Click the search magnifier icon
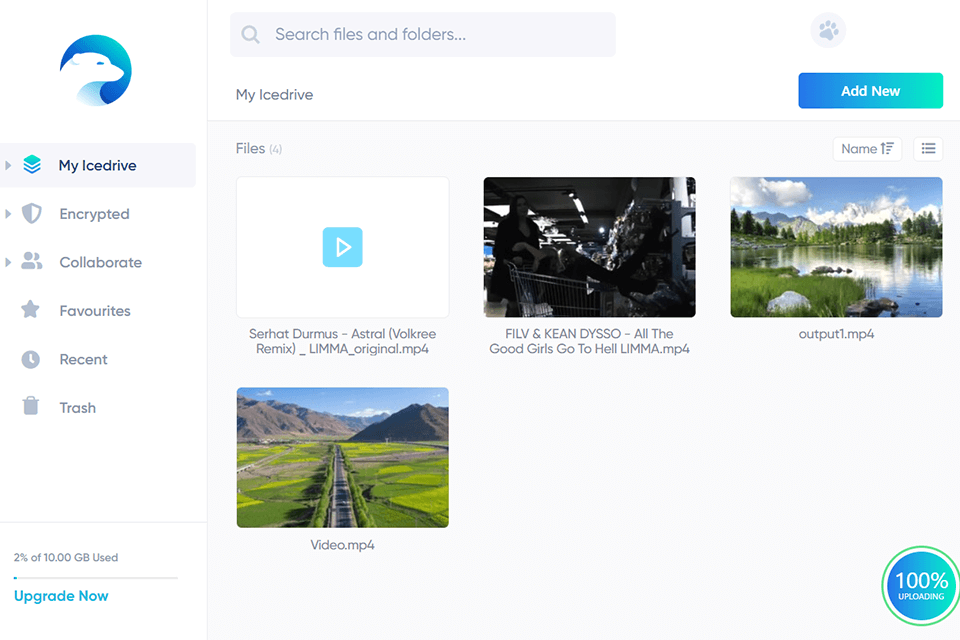This screenshot has width=960, height=640. pos(250,34)
